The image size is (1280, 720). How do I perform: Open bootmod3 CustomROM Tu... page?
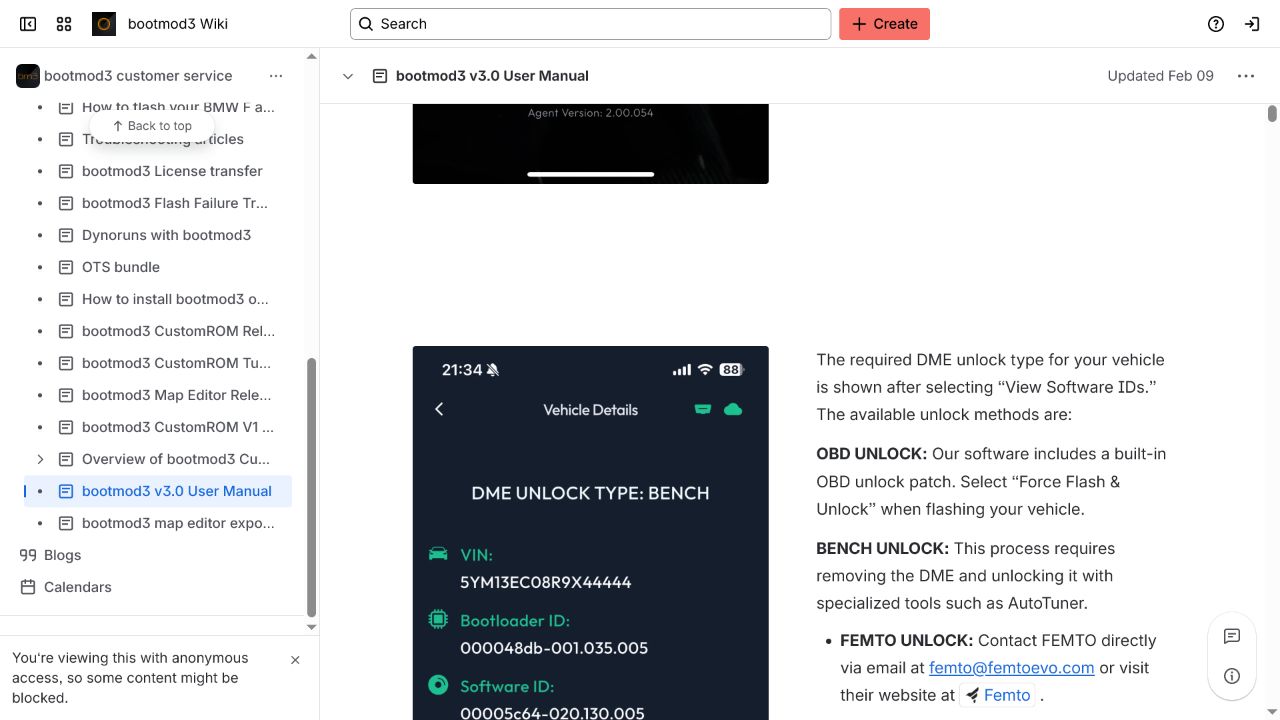coord(176,363)
